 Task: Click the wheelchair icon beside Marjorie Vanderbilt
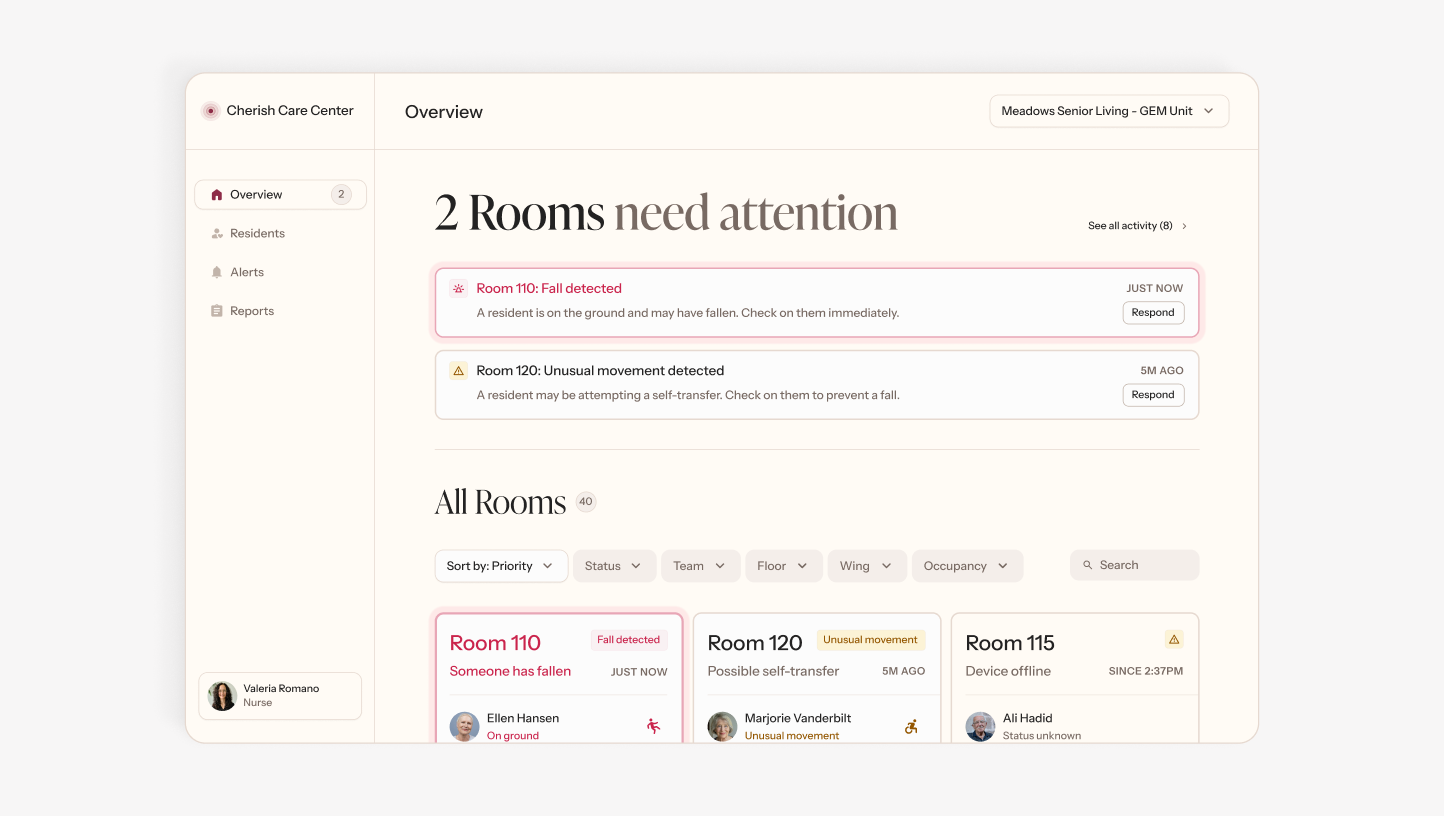(911, 726)
